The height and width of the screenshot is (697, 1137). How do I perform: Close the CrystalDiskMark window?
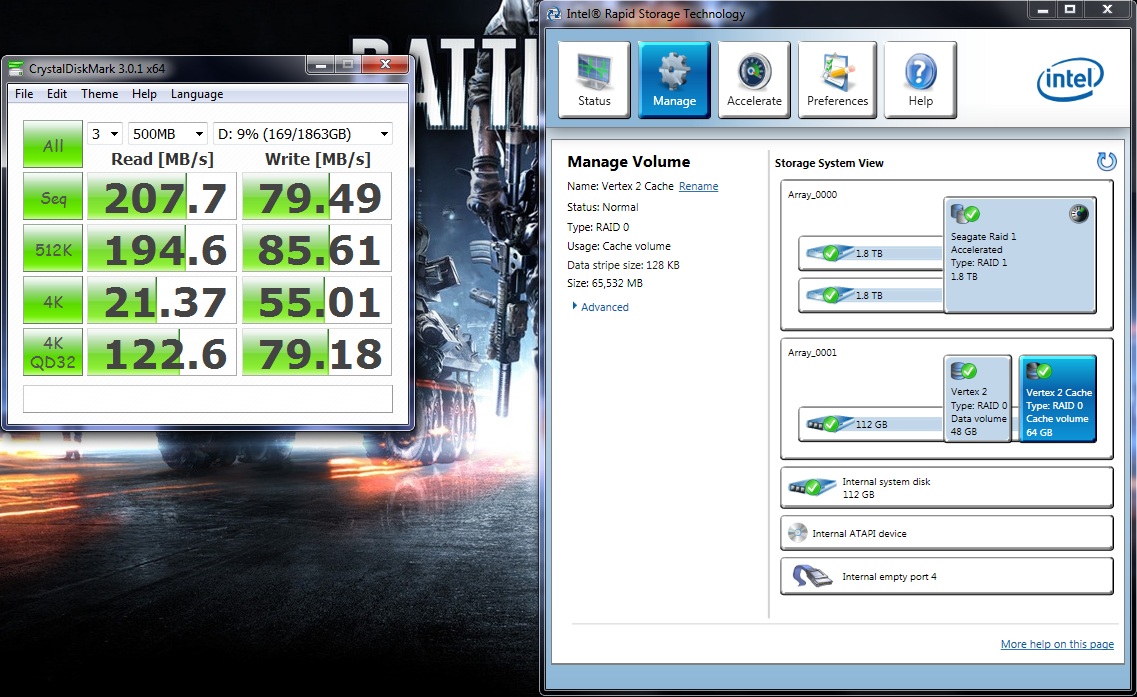point(385,65)
